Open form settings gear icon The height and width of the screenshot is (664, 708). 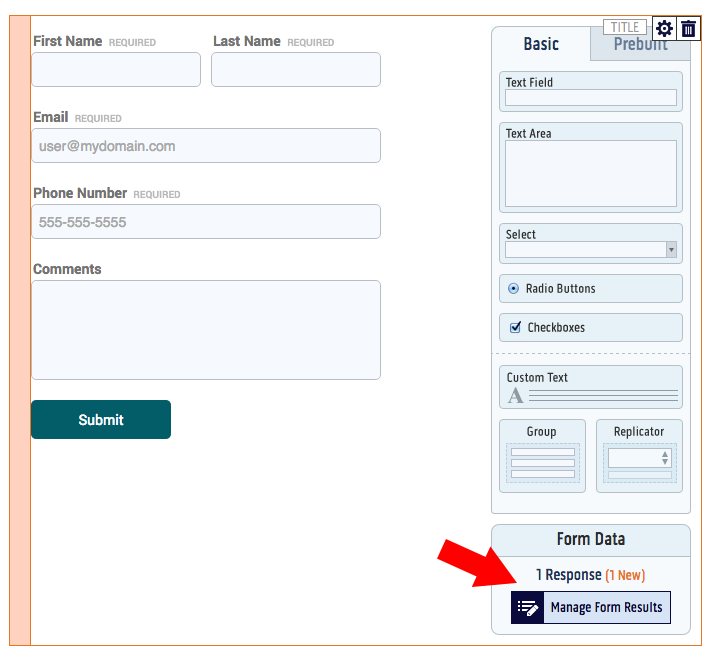(664, 29)
